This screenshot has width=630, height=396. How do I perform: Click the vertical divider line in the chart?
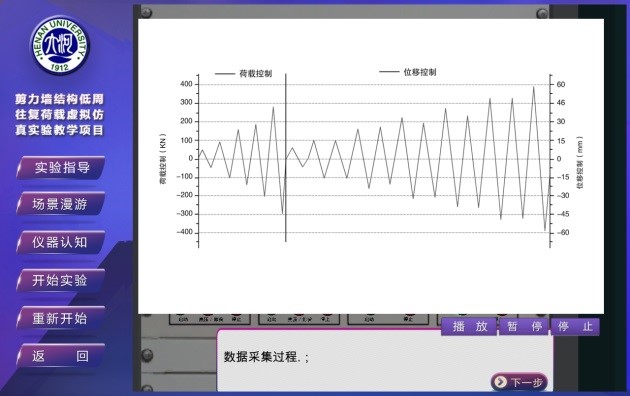pos(286,157)
